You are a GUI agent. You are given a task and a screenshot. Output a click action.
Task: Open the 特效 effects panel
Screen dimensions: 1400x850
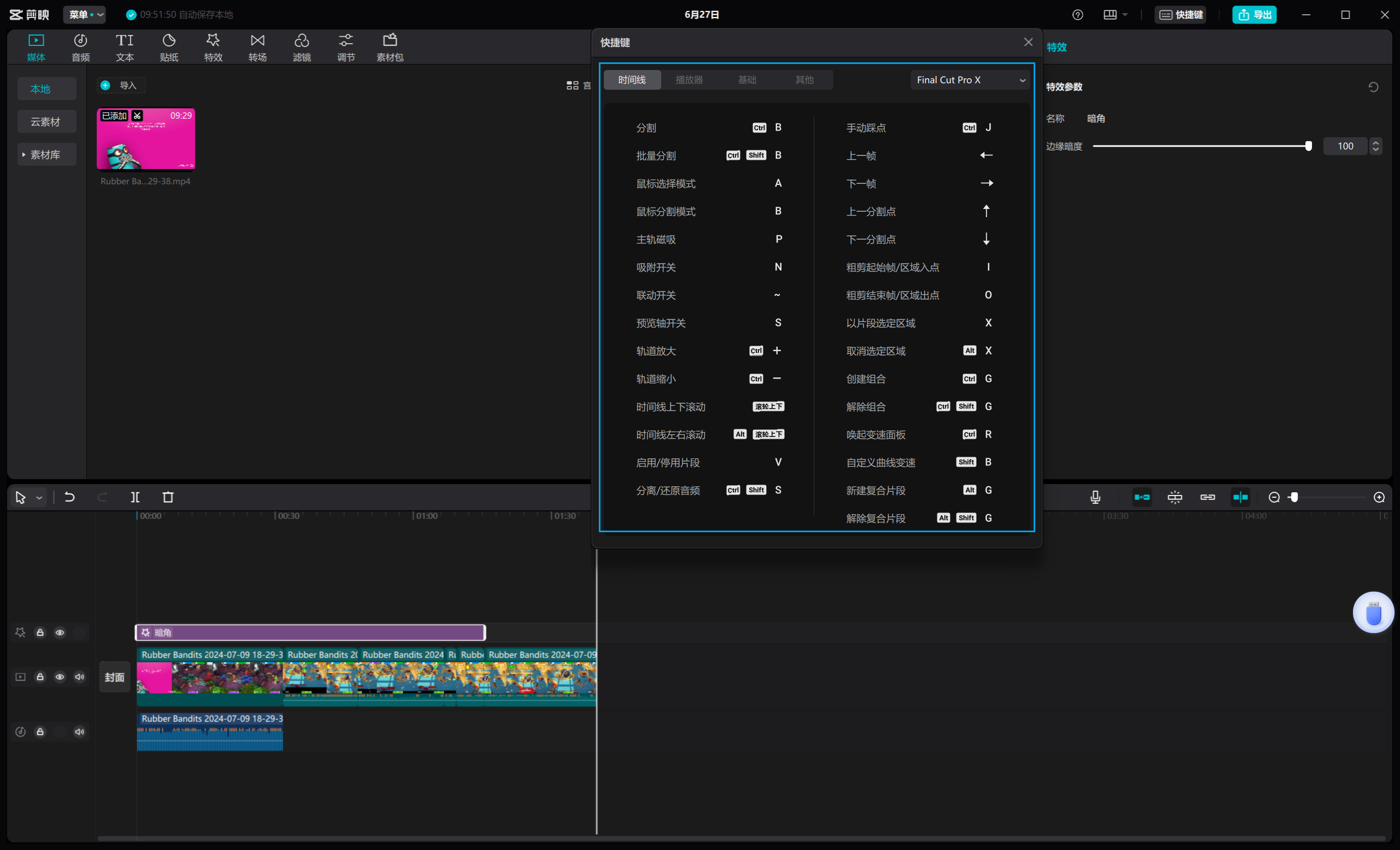213,48
